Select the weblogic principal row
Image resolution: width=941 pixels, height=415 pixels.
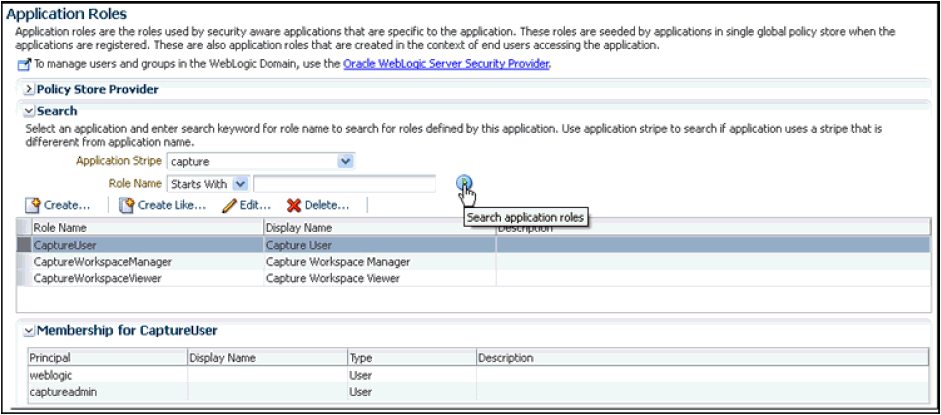click(478, 375)
